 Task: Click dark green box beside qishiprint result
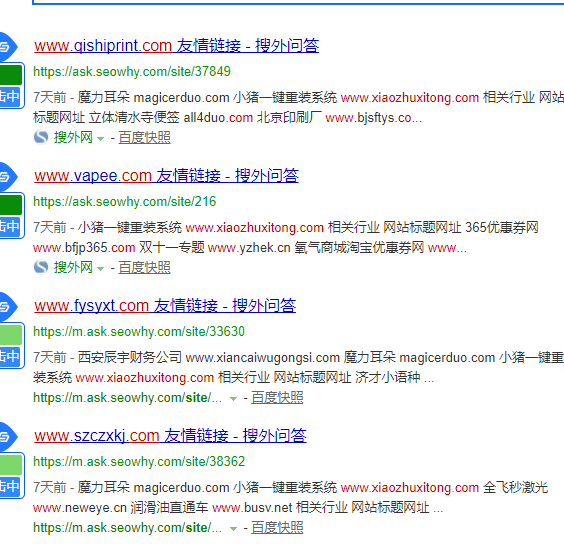11,75
